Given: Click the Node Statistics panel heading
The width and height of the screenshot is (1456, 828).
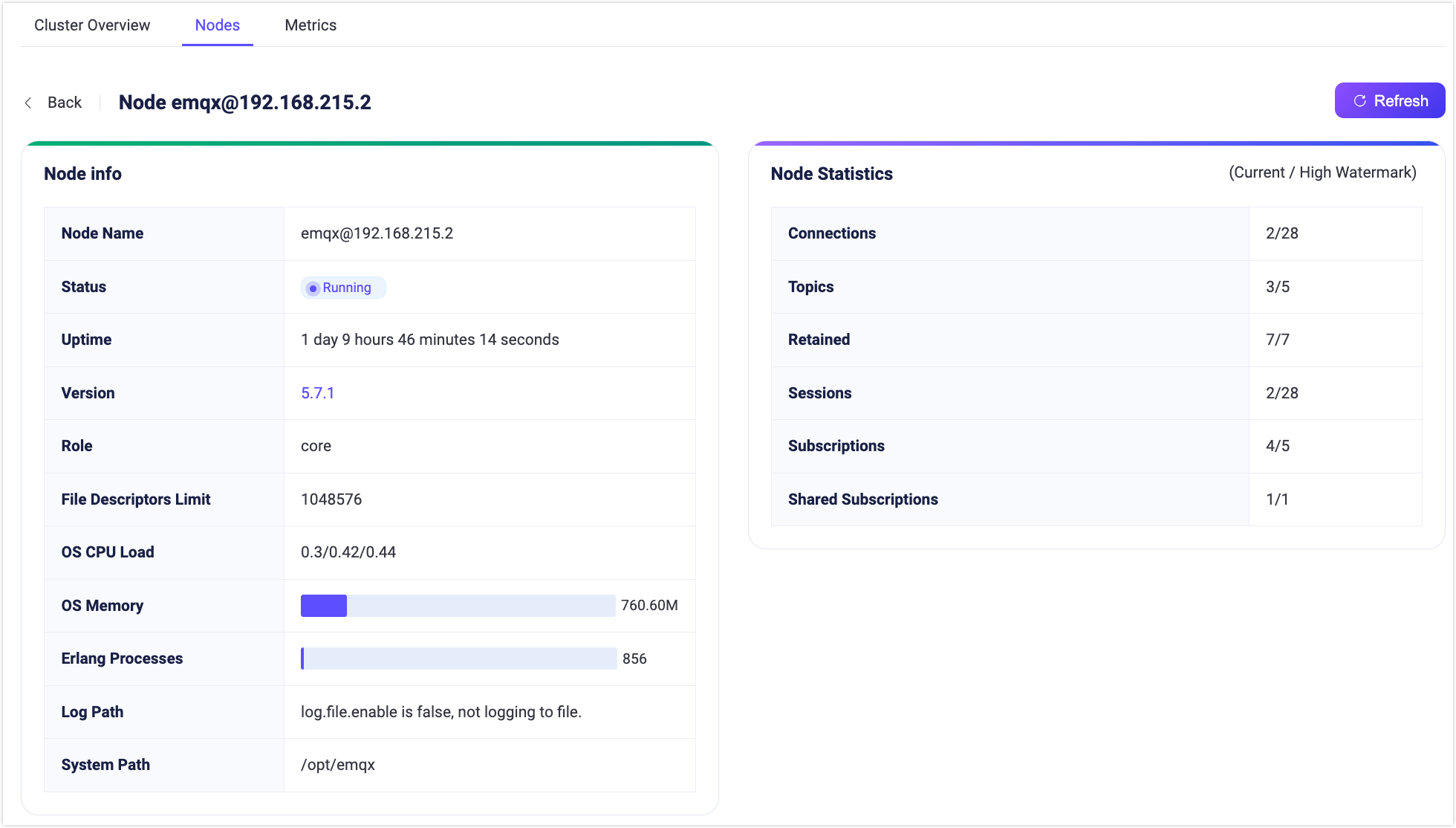Looking at the screenshot, I should (x=831, y=174).
